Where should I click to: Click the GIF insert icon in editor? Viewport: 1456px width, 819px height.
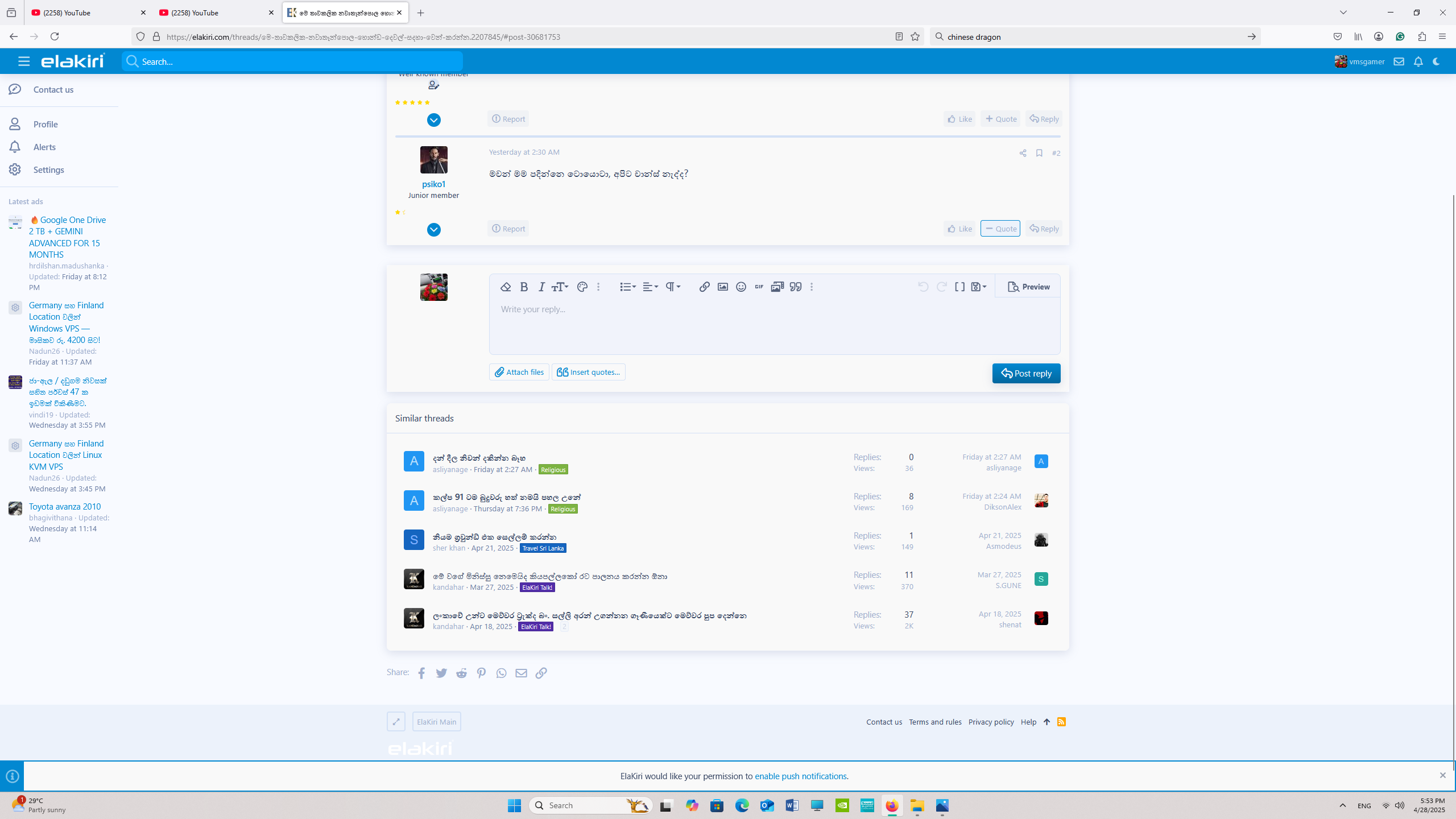[x=759, y=287]
